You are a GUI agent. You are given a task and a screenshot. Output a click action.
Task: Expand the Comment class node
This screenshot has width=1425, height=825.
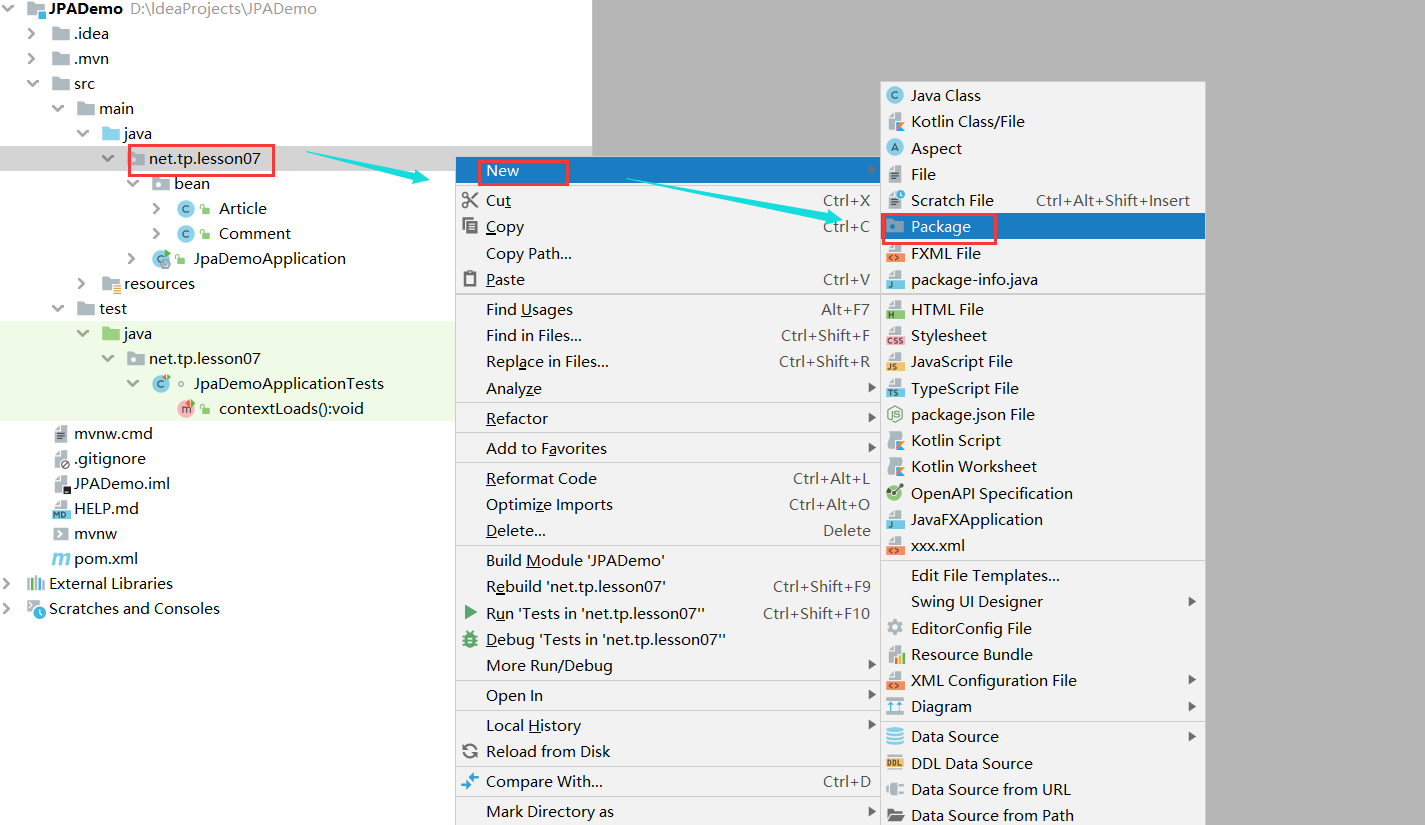click(157, 234)
